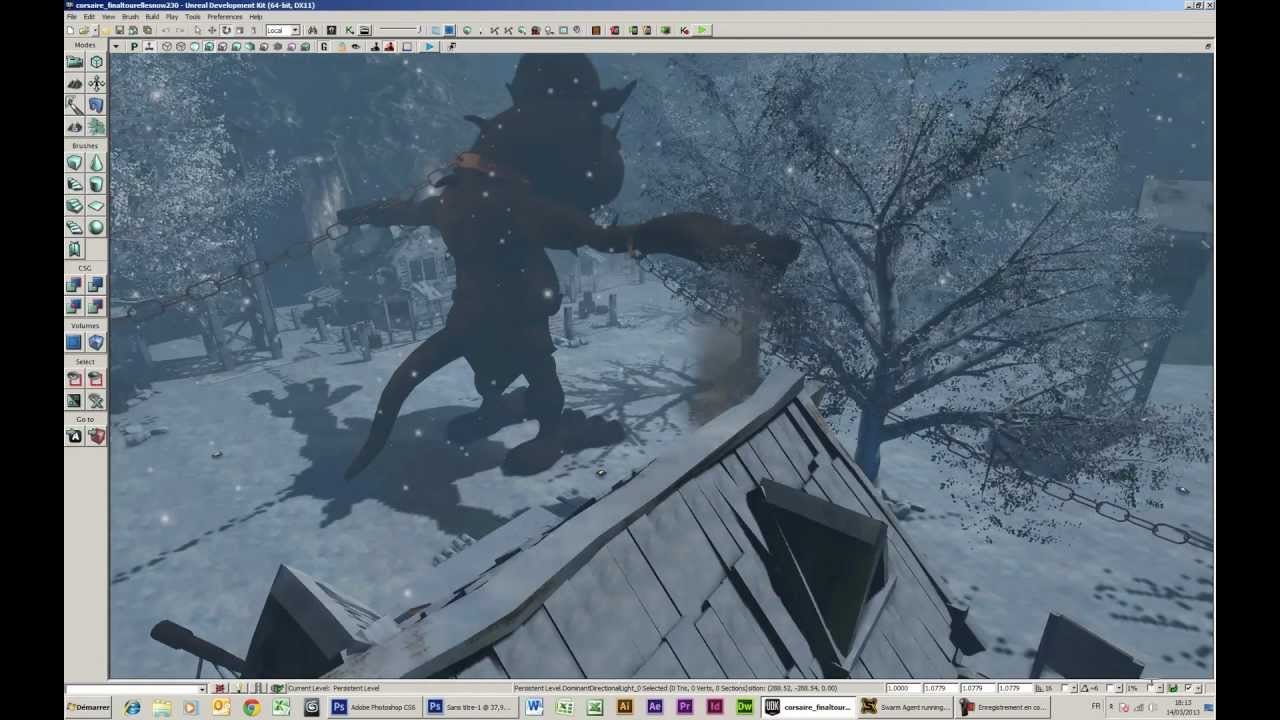
Task: Open the viewport options dropdown arrow
Action: click(116, 46)
